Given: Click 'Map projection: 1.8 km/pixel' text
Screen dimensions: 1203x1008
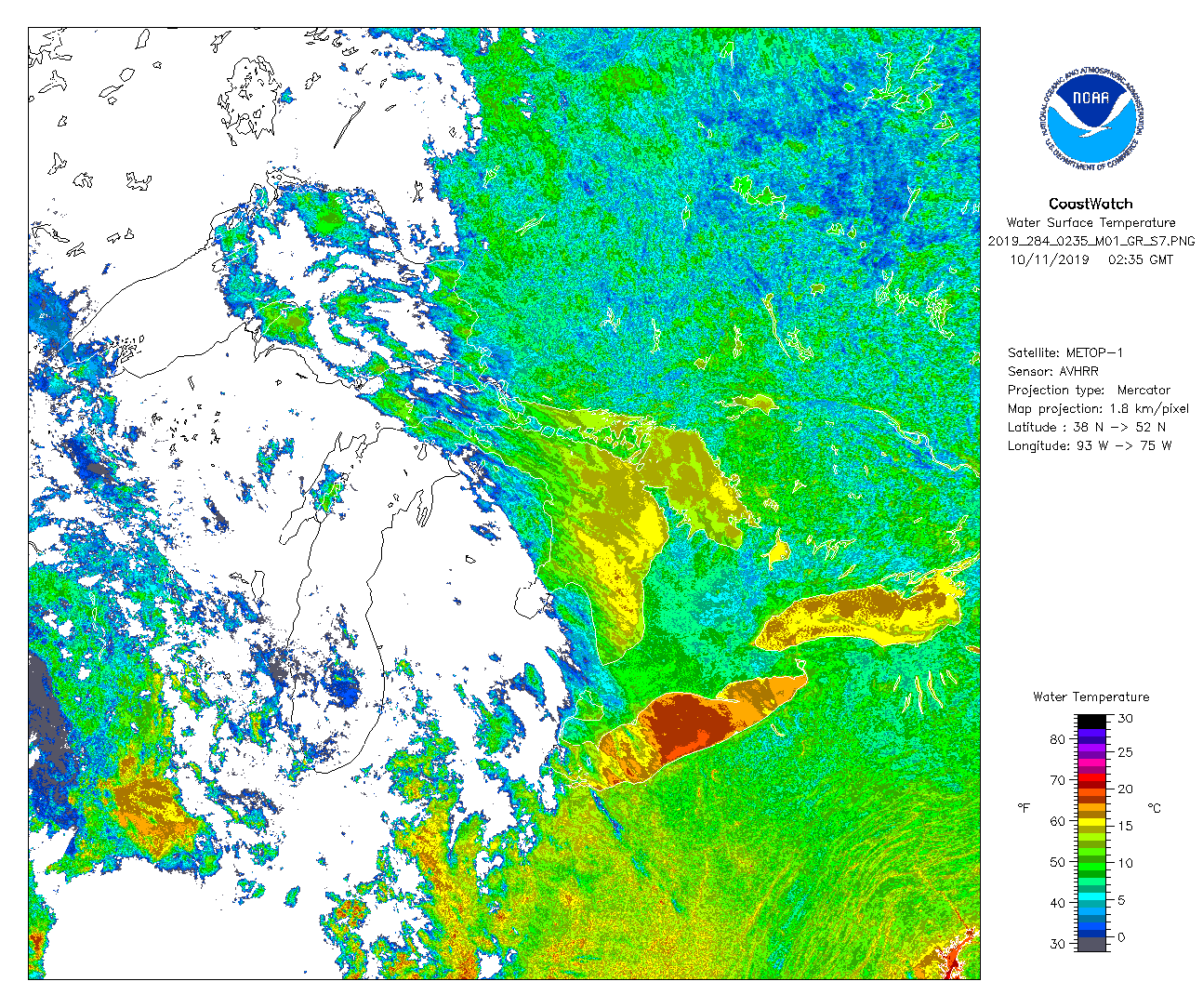Looking at the screenshot, I should pyautogui.click(x=1098, y=409).
